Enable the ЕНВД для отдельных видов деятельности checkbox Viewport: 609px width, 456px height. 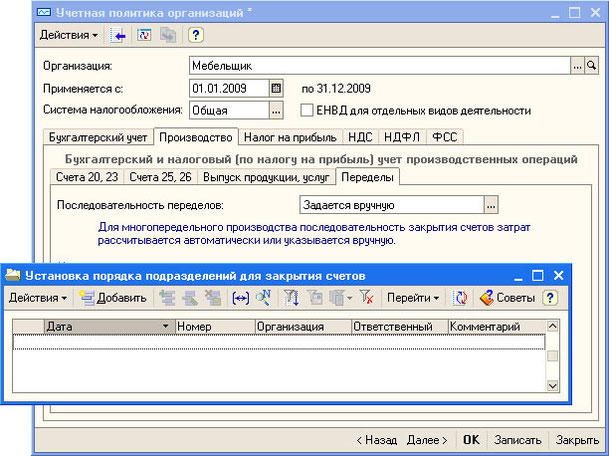click(x=307, y=110)
